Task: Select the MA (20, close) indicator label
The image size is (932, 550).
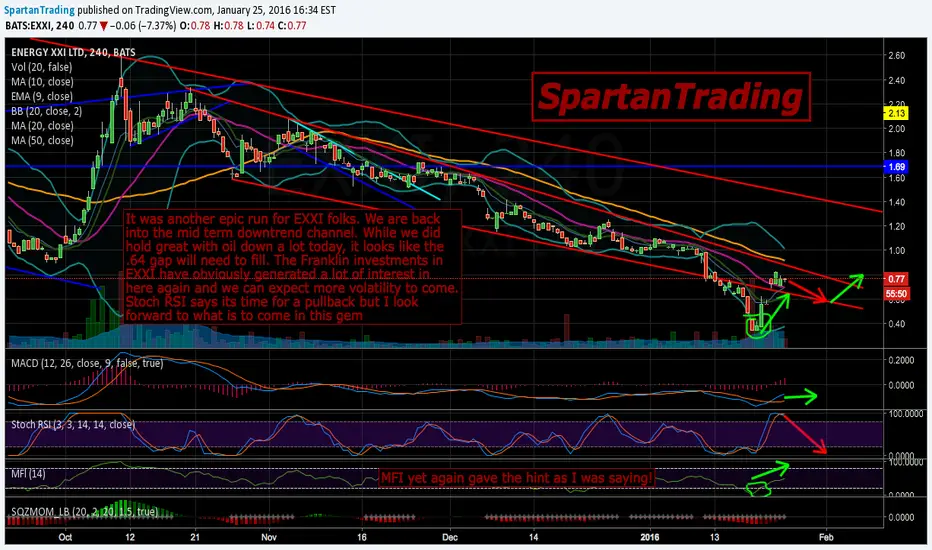Action: pos(42,125)
